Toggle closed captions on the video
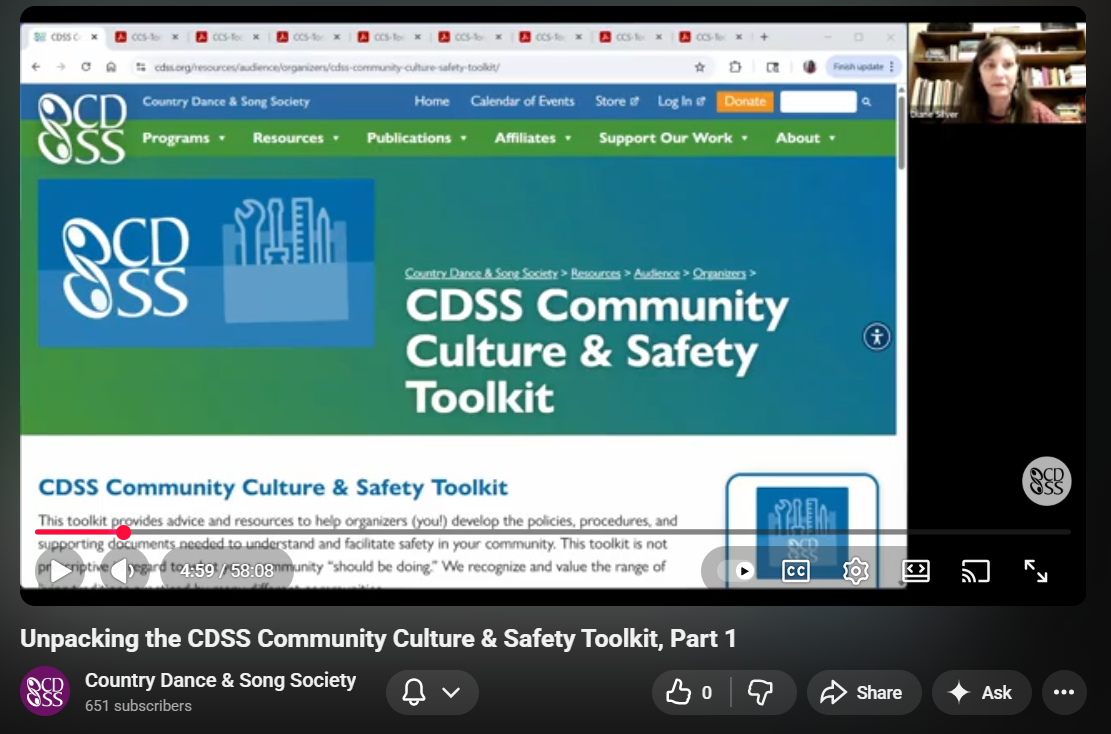 point(795,571)
